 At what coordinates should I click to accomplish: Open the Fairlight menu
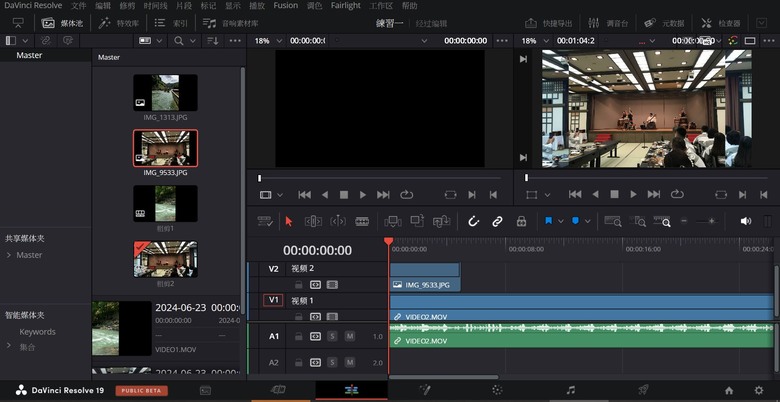pyautogui.click(x=345, y=6)
